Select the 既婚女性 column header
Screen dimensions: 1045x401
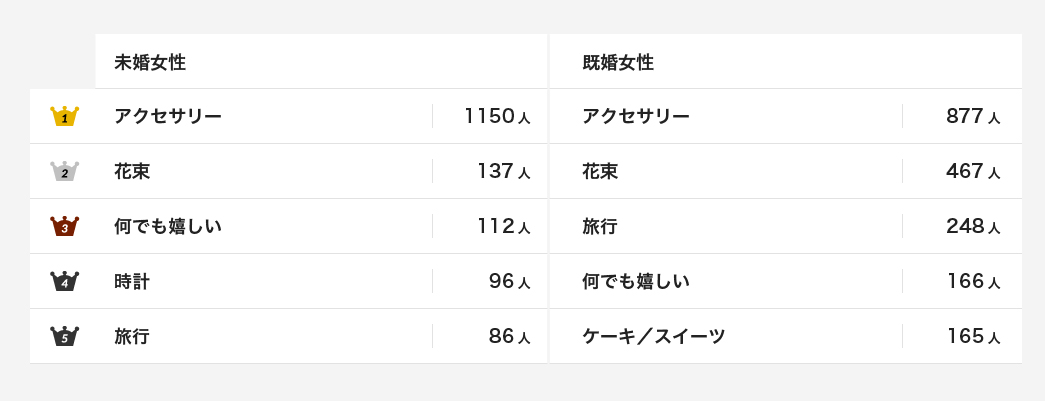click(618, 63)
